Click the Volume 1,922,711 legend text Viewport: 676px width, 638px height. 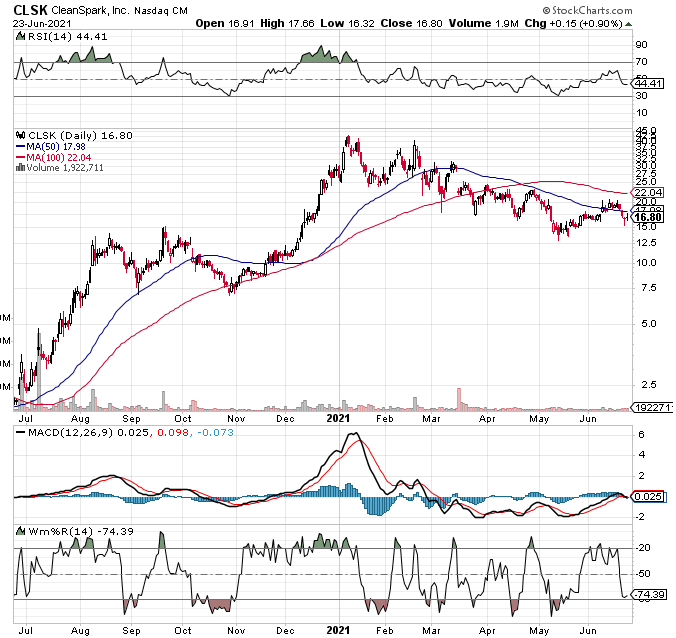point(65,168)
